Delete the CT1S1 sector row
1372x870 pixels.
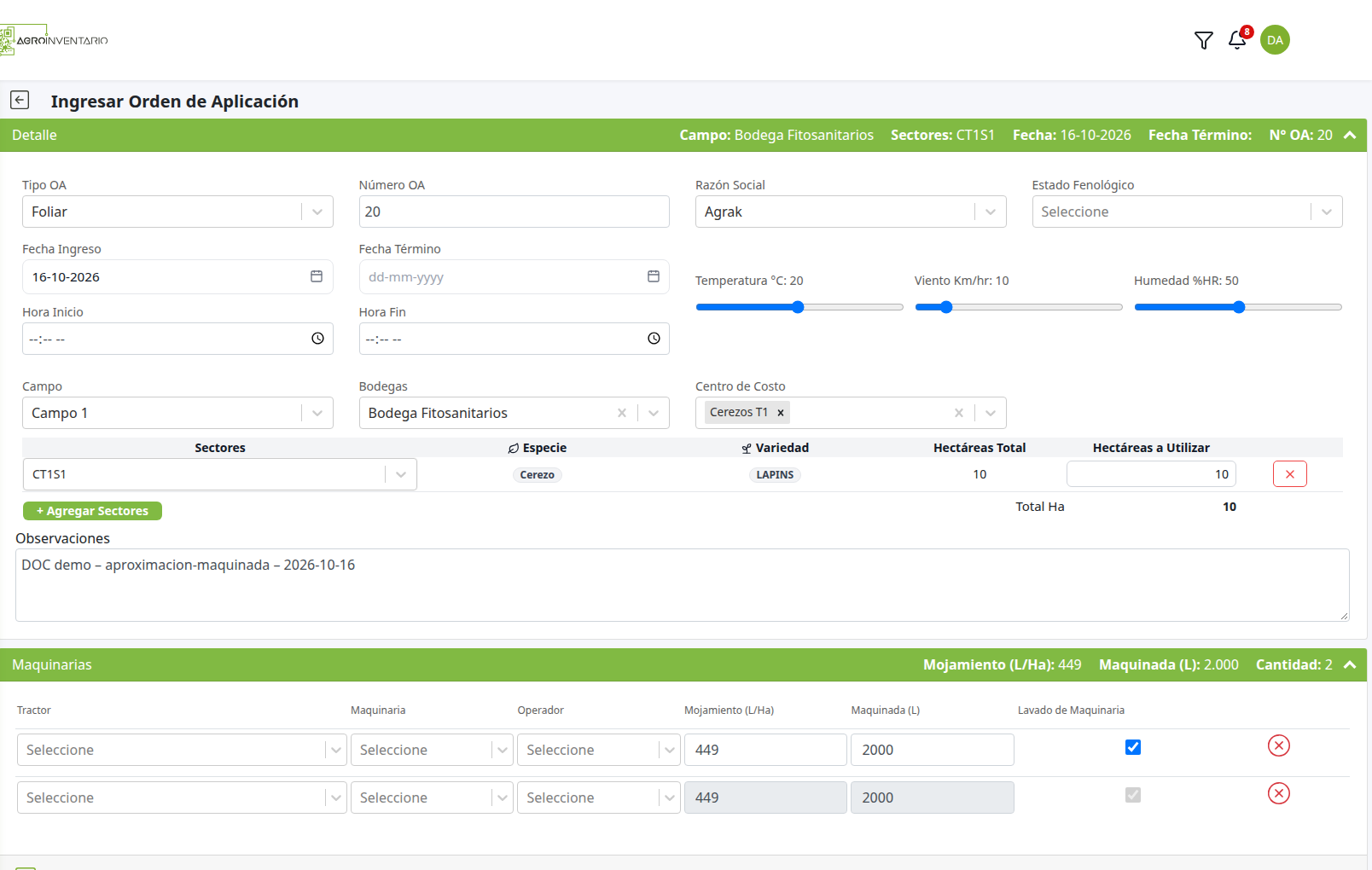(x=1290, y=474)
